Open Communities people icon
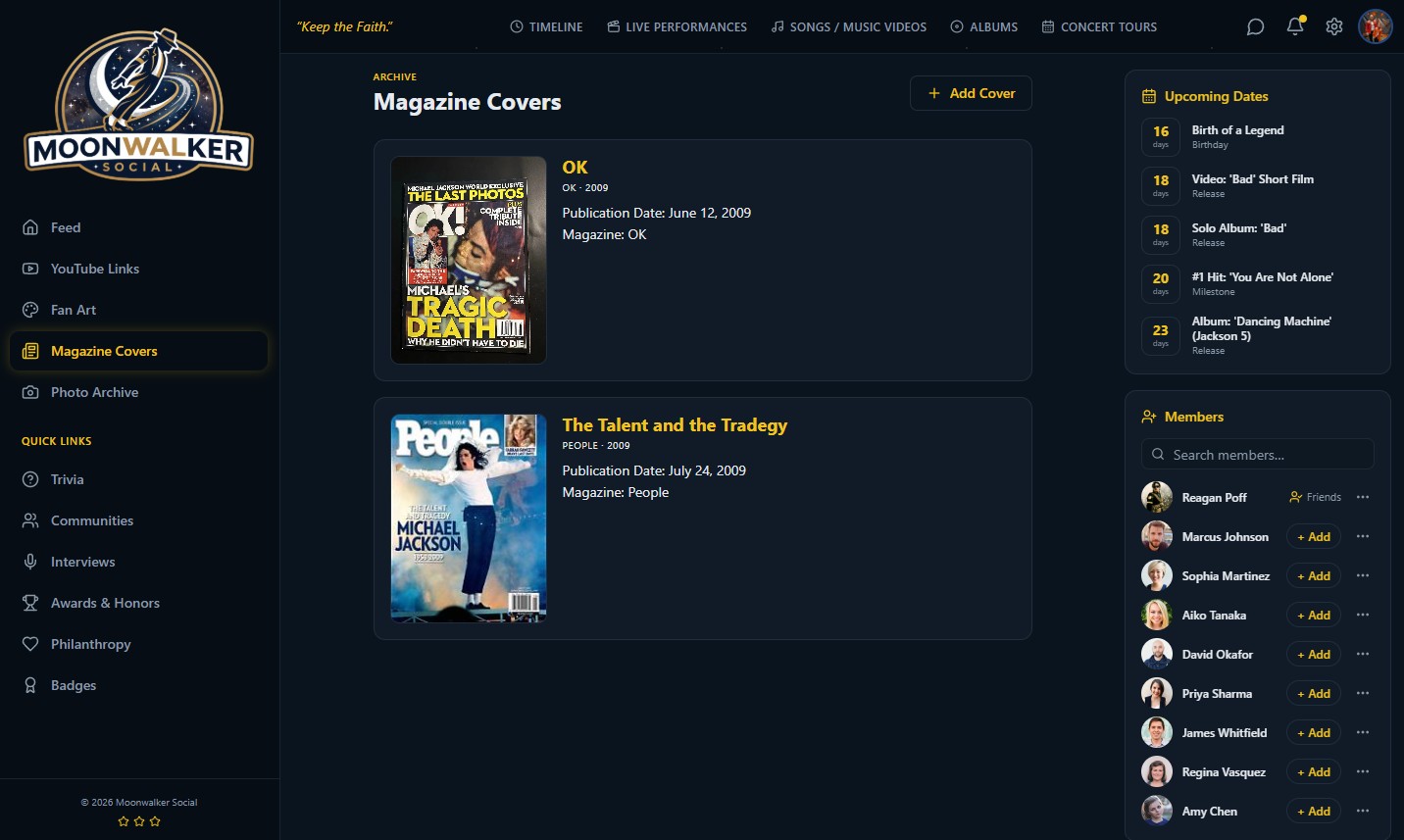Image resolution: width=1404 pixels, height=840 pixels. click(30, 520)
